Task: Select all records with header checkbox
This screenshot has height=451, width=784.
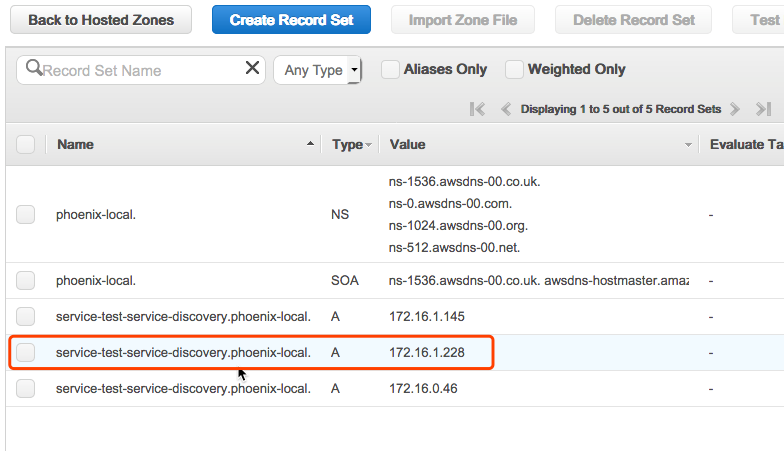Action: (26, 145)
